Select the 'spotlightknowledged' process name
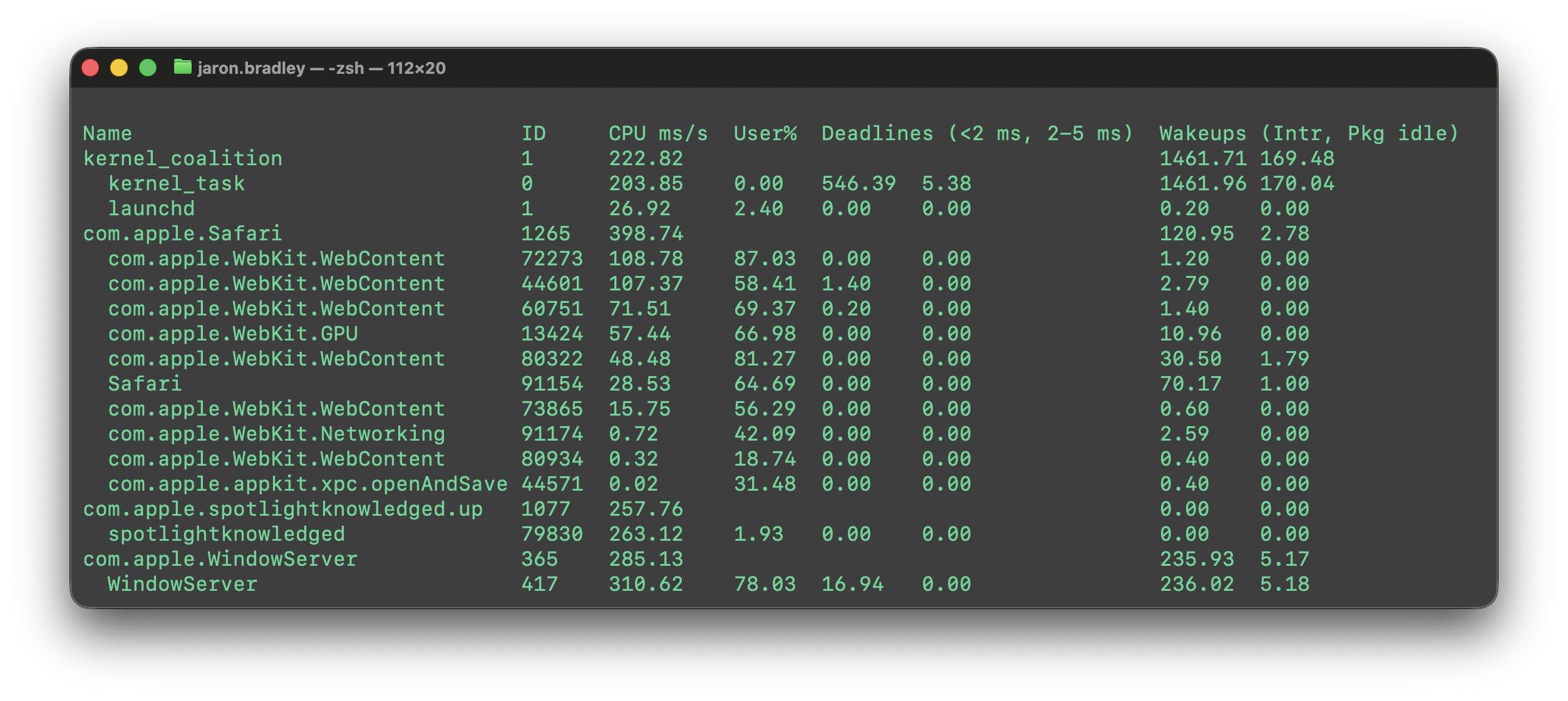This screenshot has width=1568, height=701. 227,534
